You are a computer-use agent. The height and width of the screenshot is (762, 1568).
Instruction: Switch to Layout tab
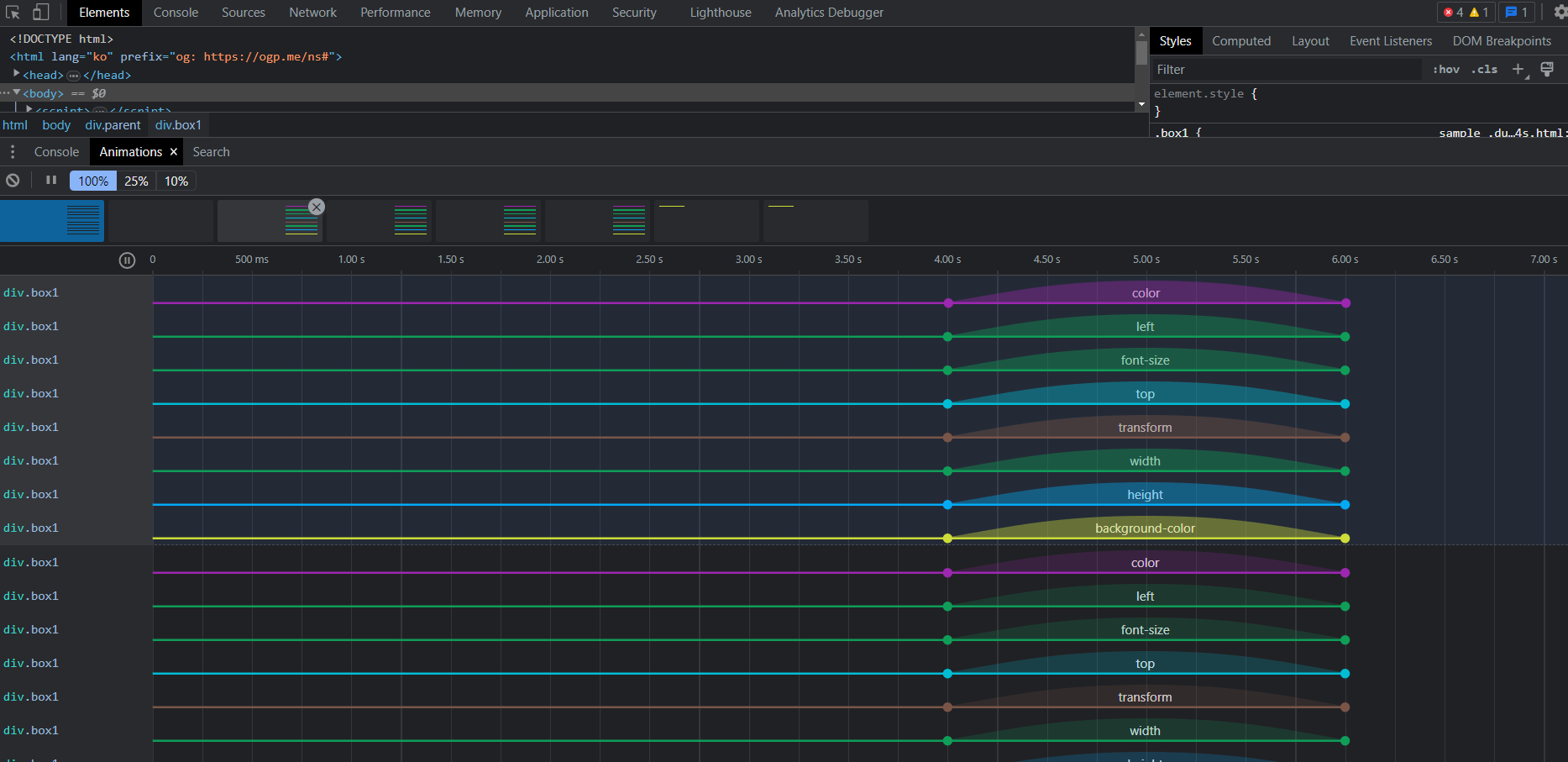click(x=1310, y=41)
